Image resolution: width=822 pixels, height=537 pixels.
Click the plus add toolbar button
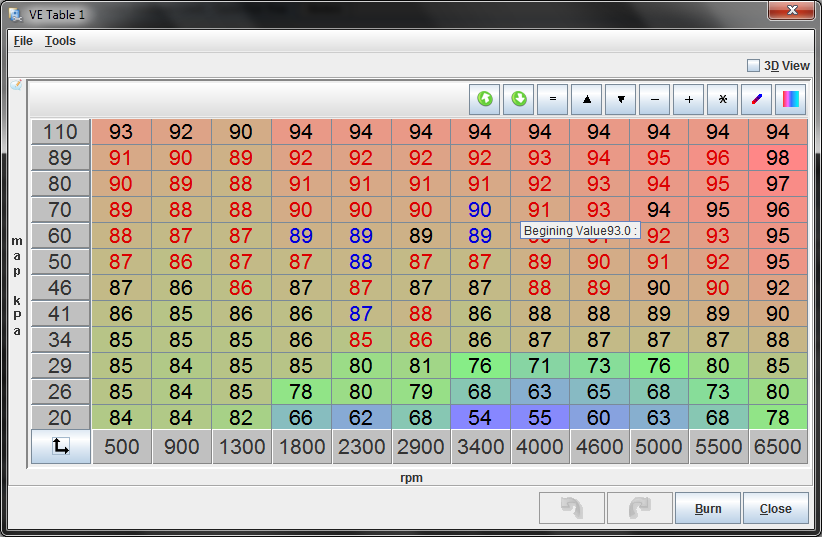(689, 99)
